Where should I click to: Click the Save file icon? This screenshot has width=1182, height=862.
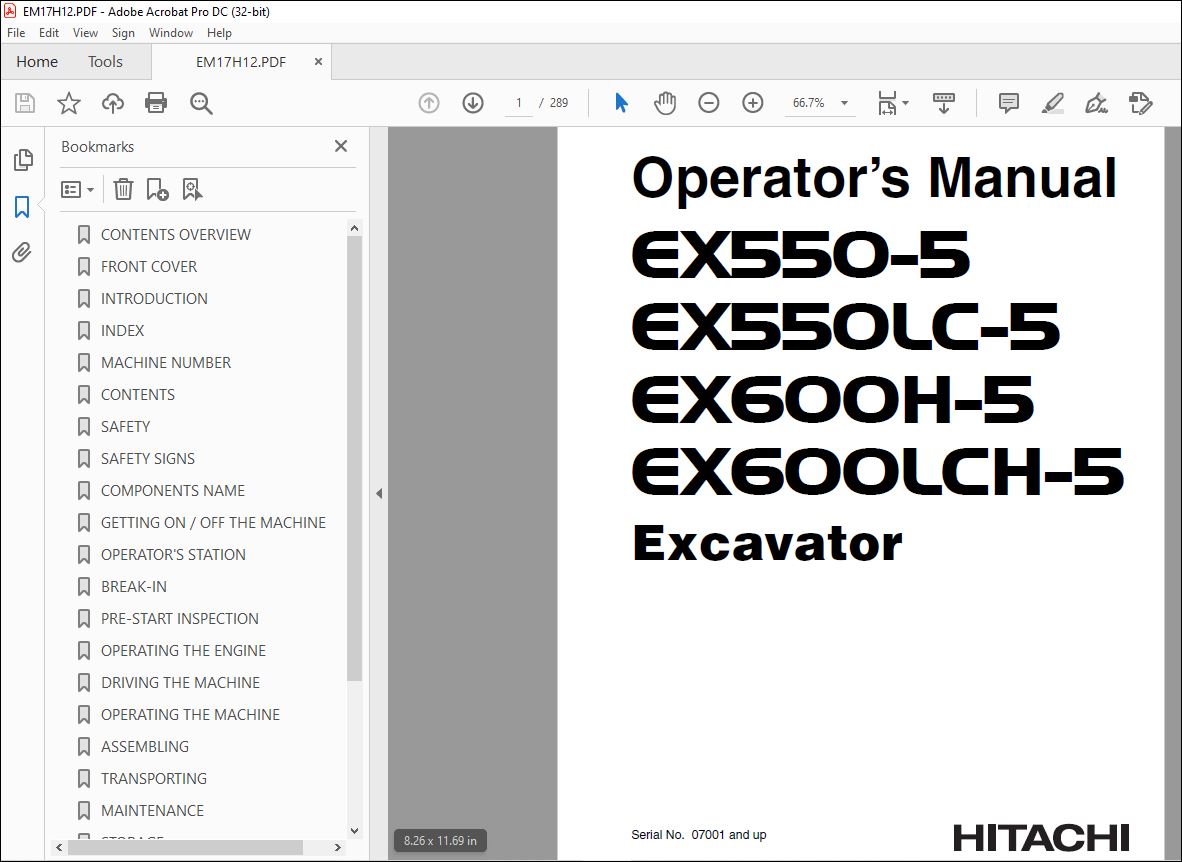click(x=25, y=103)
